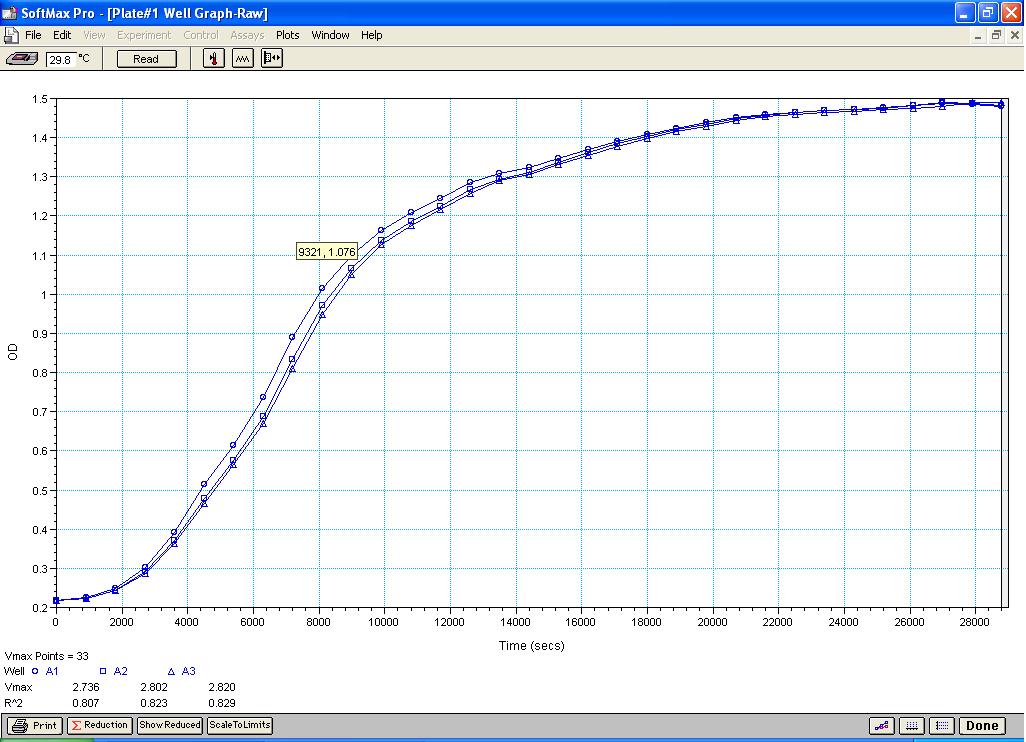This screenshot has width=1026, height=742.
Task: Click the plate reader instrument icon
Action: tap(23, 59)
